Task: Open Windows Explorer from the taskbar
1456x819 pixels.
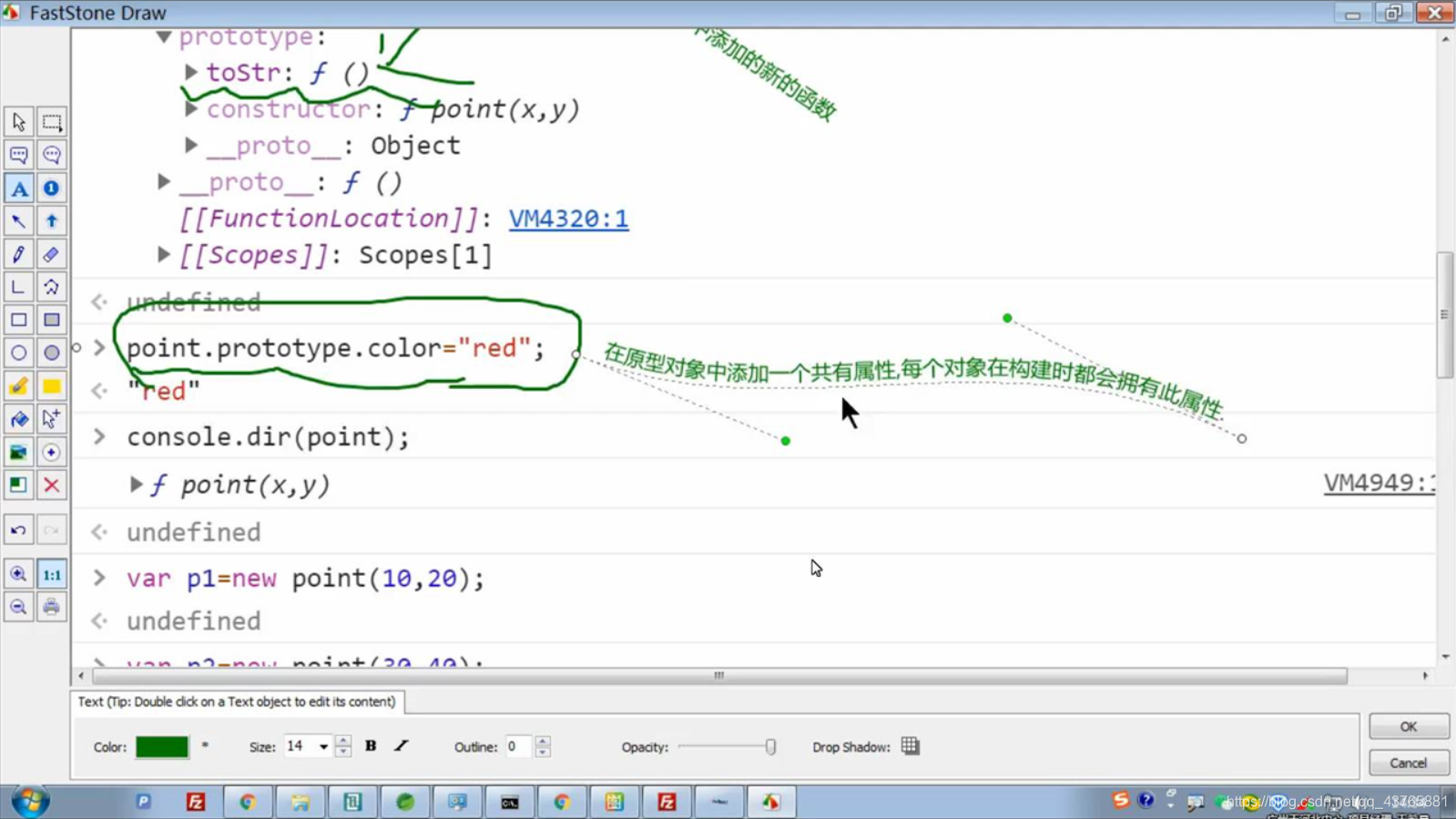Action: click(300, 802)
